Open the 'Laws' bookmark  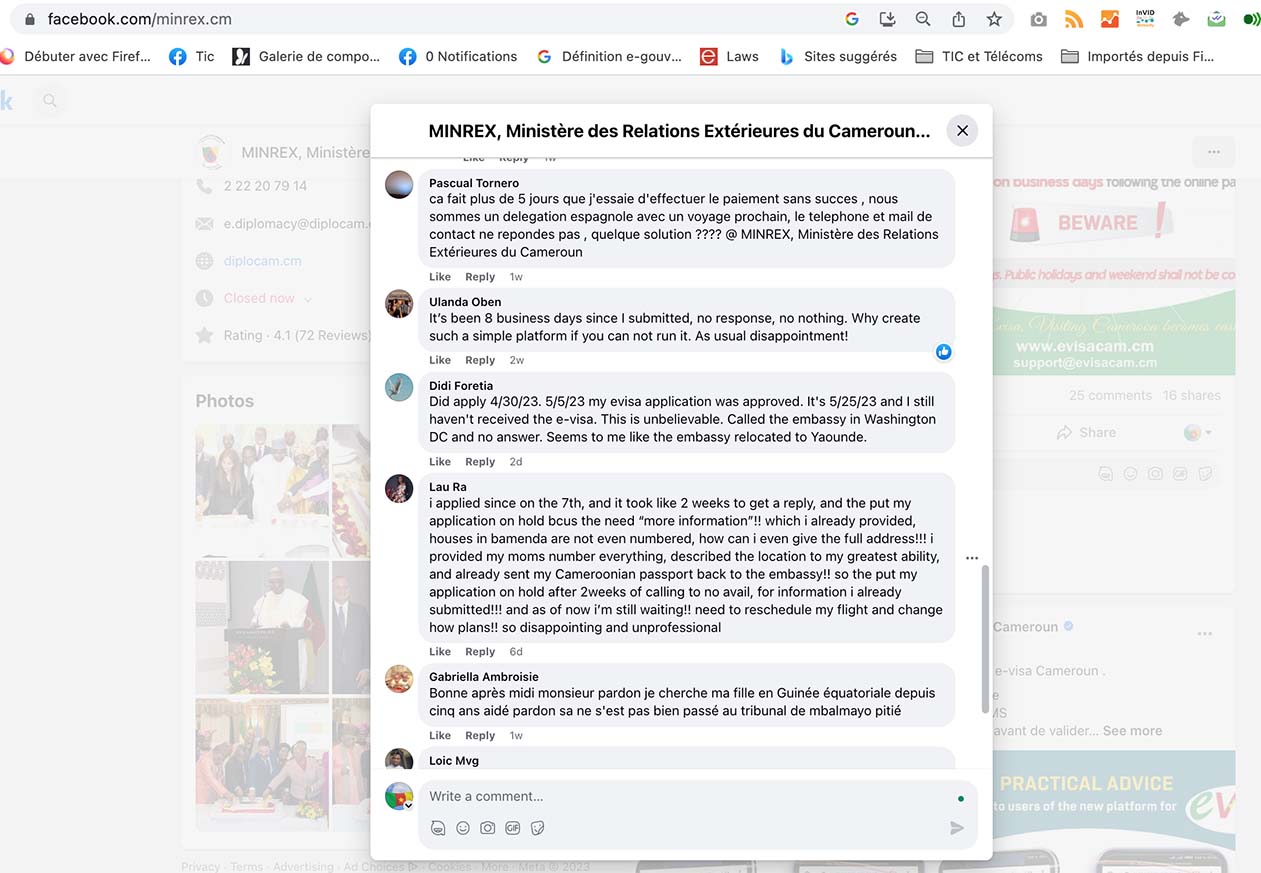point(729,57)
